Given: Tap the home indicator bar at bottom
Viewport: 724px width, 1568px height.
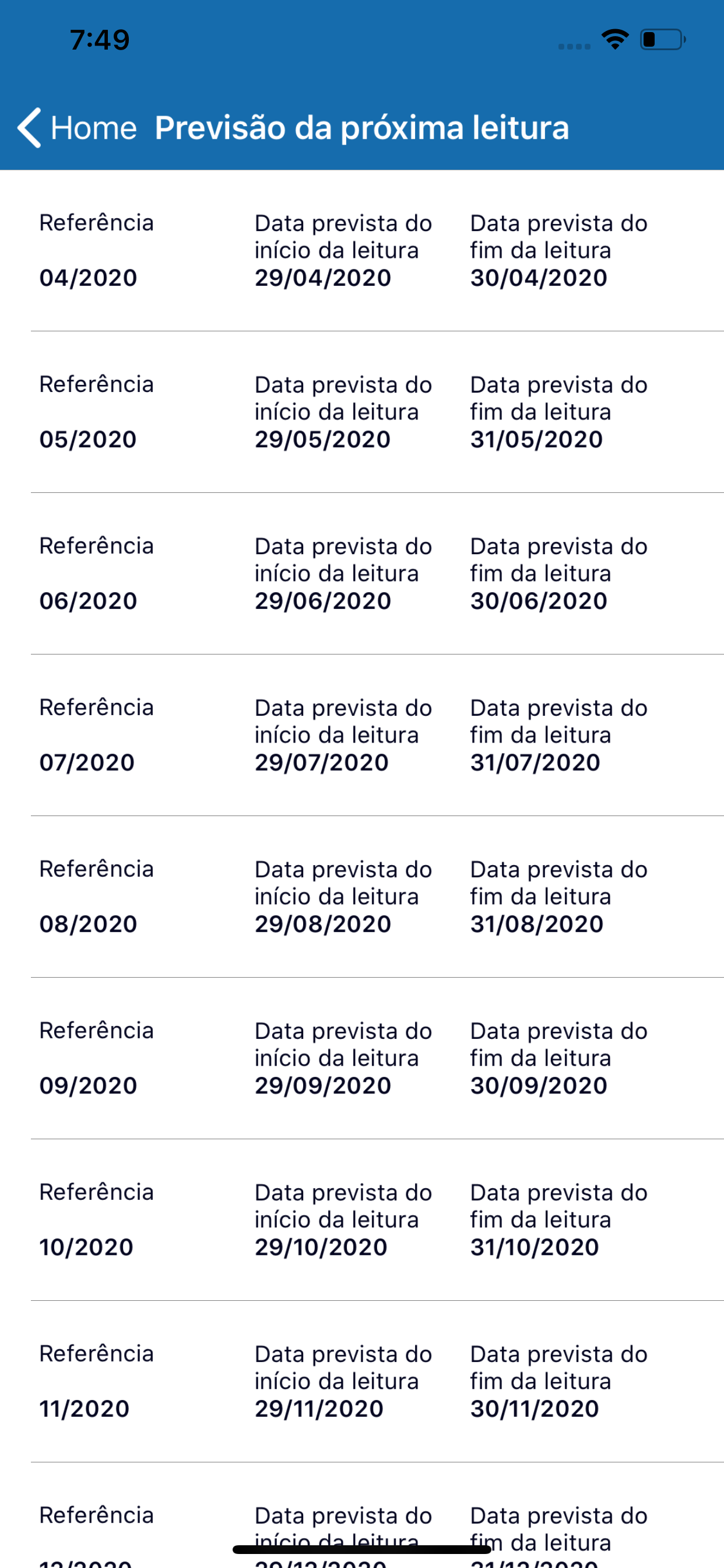Looking at the screenshot, I should click(362, 1549).
